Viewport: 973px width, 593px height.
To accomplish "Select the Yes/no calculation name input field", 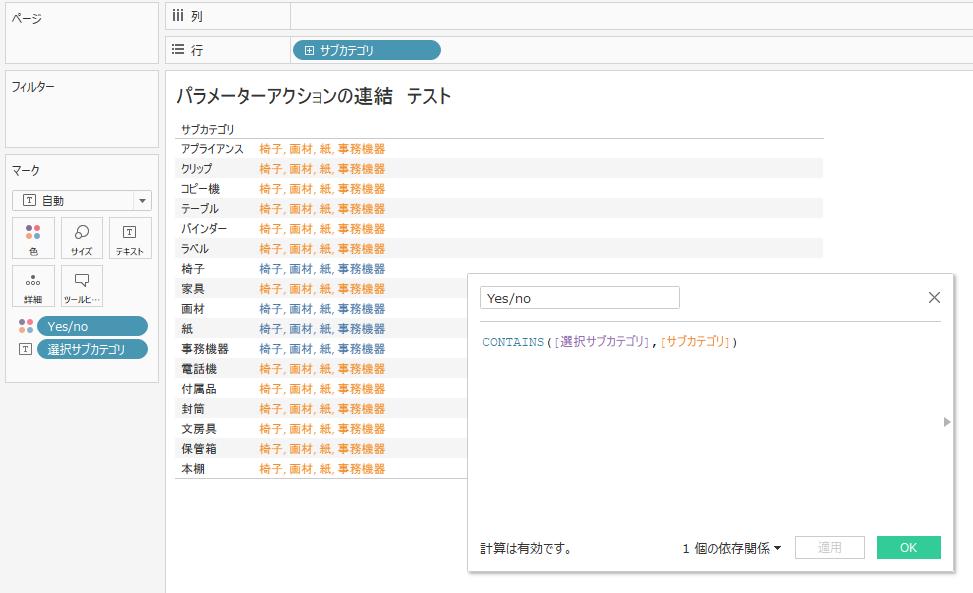I will point(579,297).
